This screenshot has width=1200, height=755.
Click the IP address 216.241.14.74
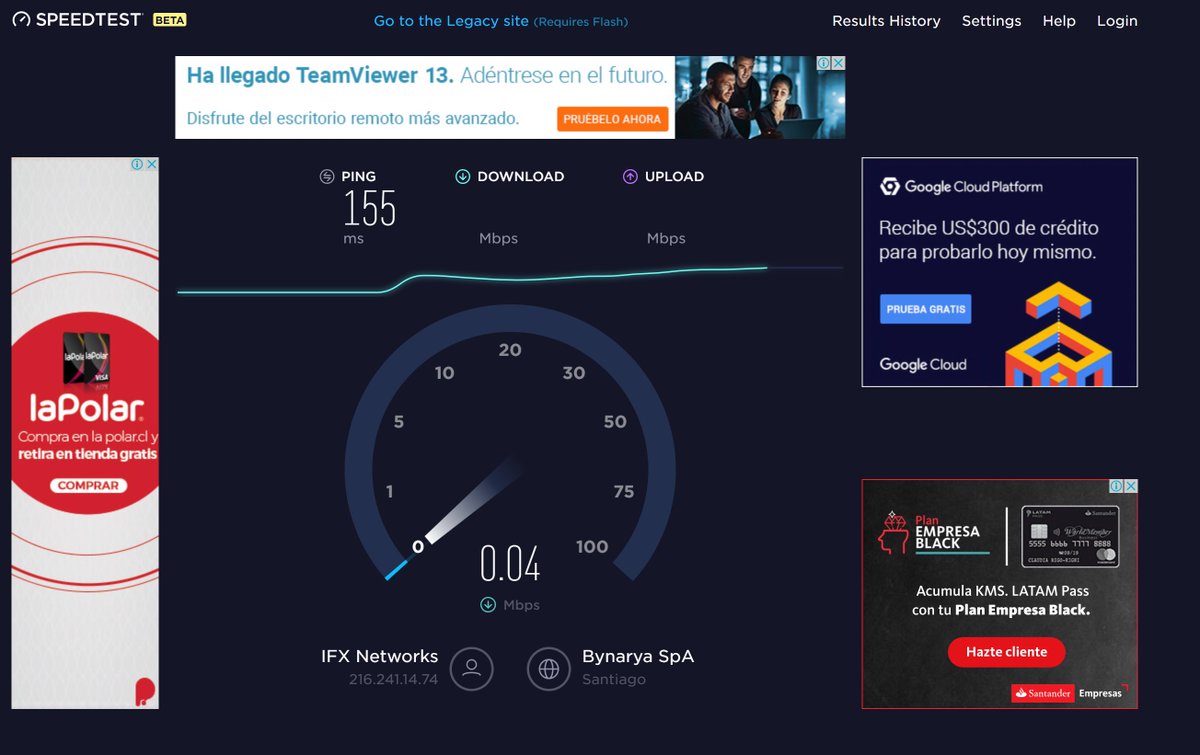pos(393,680)
